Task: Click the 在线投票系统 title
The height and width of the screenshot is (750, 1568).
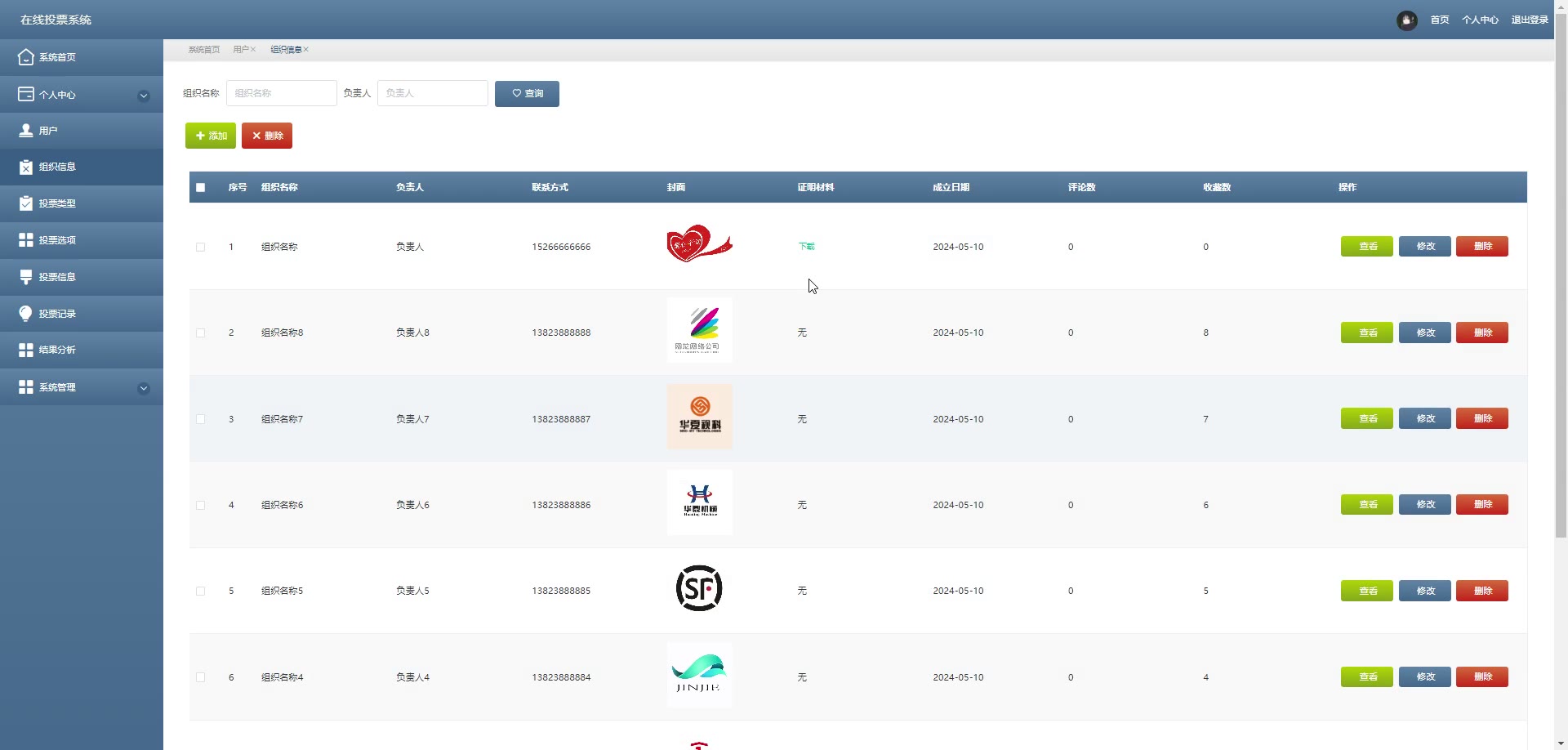Action: (56, 20)
